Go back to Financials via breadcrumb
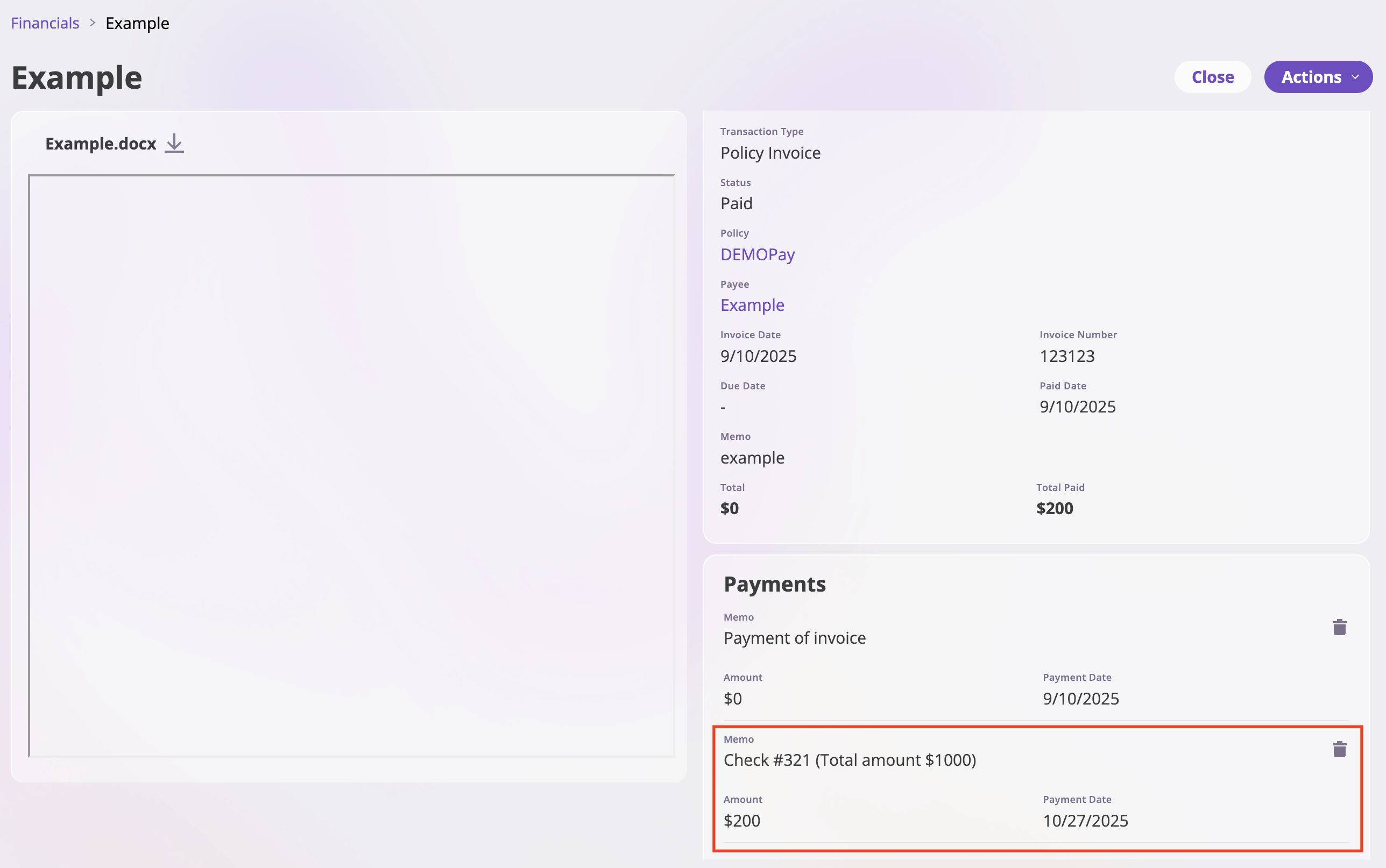This screenshot has width=1386, height=868. (45, 23)
